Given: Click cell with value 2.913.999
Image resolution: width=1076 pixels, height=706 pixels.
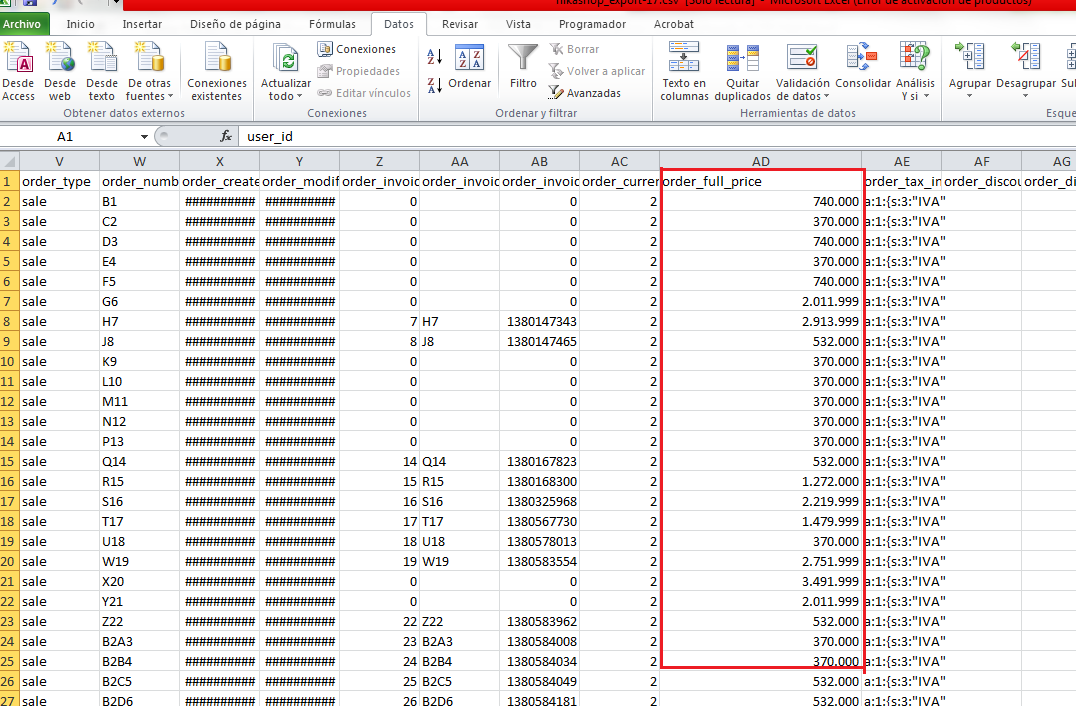Looking at the screenshot, I should [x=760, y=321].
